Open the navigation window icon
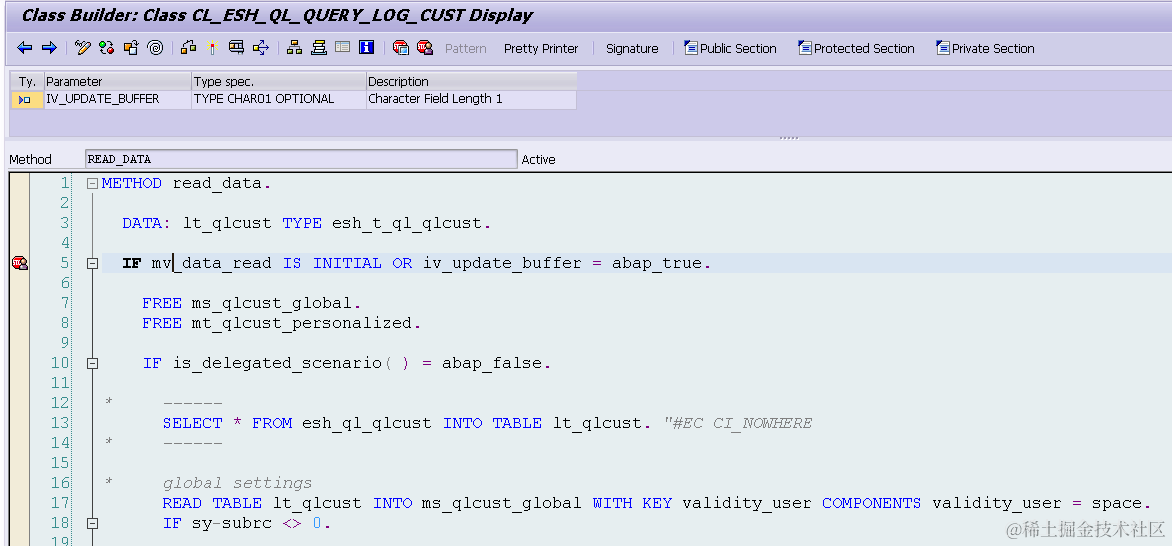This screenshot has height=546, width=1172. tap(319, 48)
